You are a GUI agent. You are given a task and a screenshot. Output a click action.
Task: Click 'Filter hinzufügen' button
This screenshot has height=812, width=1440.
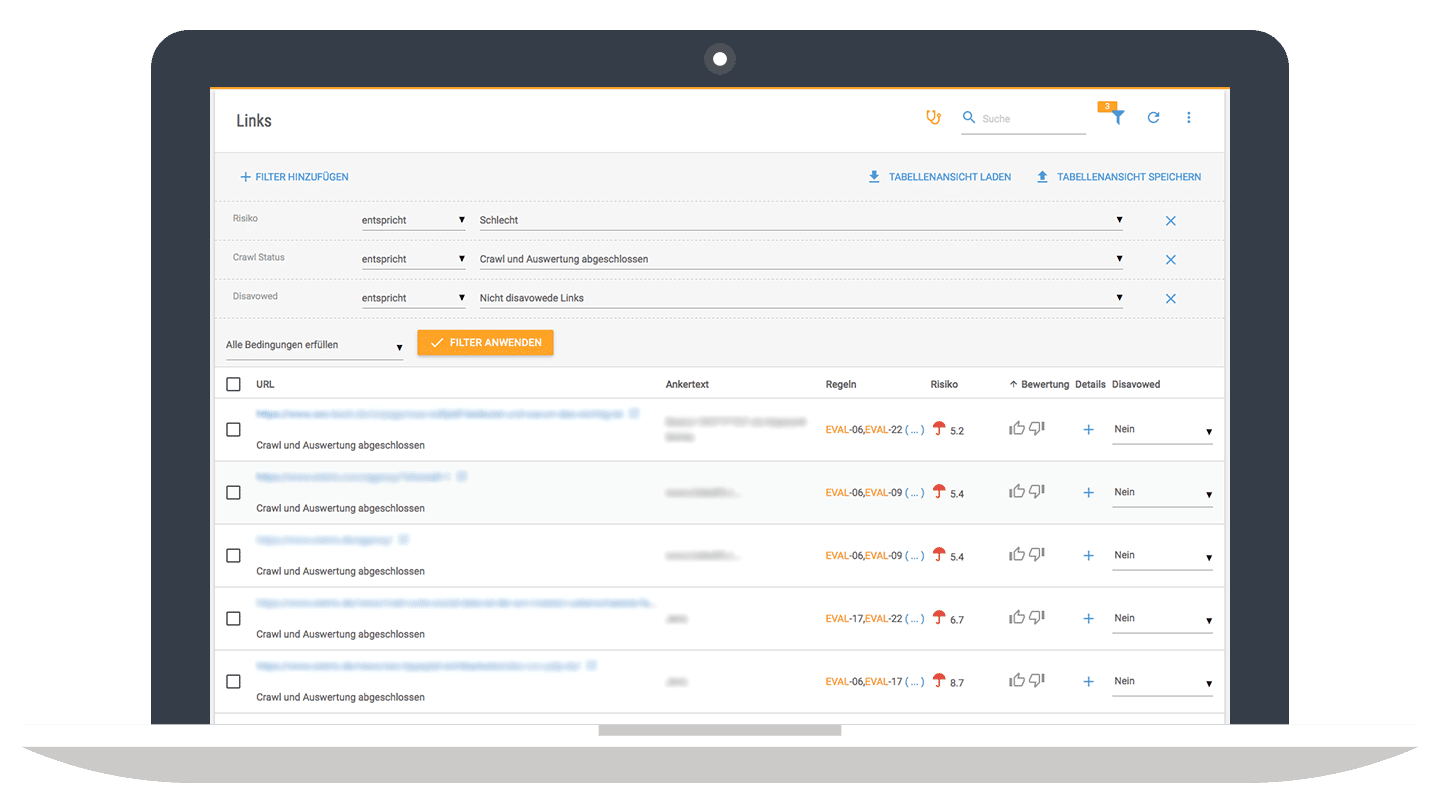(295, 177)
